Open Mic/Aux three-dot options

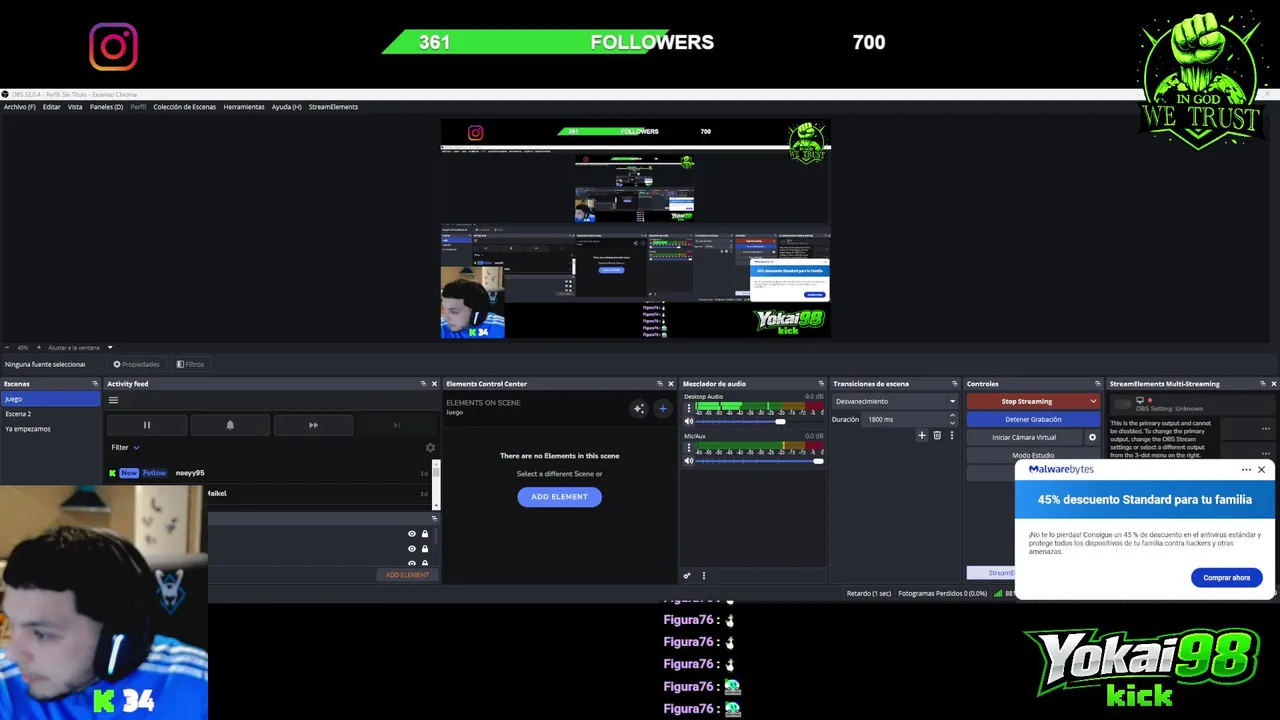click(688, 449)
